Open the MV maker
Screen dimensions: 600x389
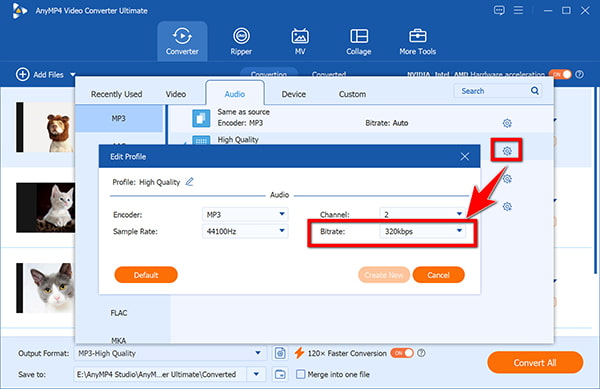point(300,41)
